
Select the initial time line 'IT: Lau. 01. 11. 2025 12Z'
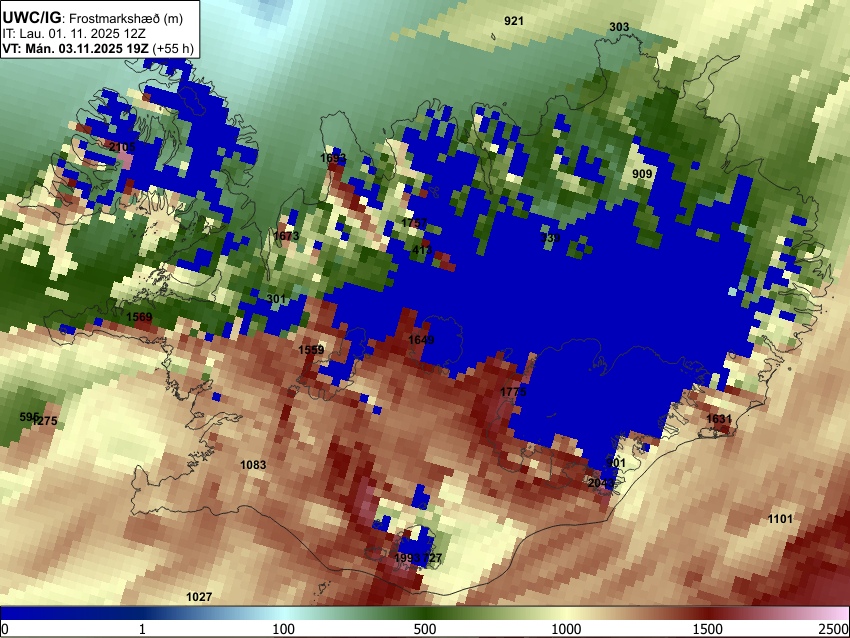(x=74, y=34)
